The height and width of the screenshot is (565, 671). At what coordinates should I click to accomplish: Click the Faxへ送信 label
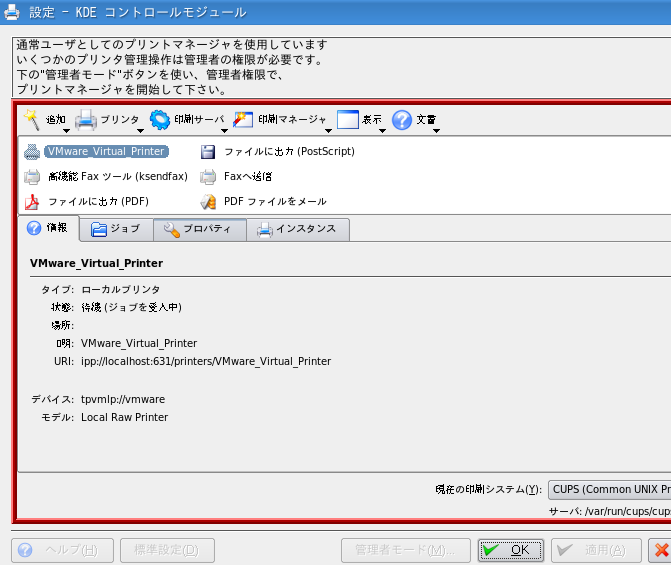pos(248,176)
